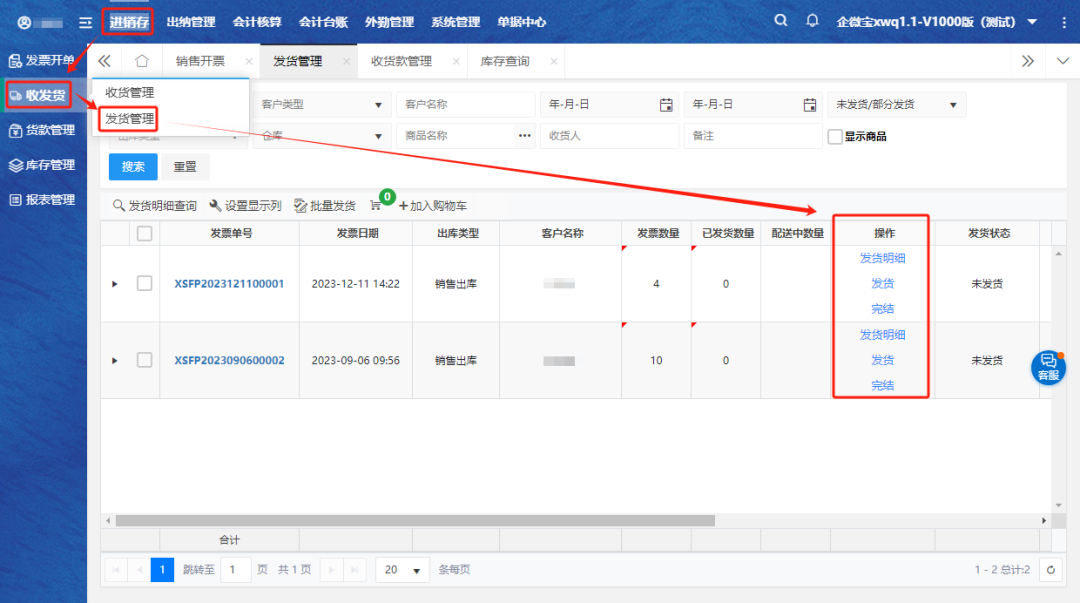Viewport: 1080px width, 603px height.
Task: Switch to the 收货款管理 tab
Action: tap(401, 61)
